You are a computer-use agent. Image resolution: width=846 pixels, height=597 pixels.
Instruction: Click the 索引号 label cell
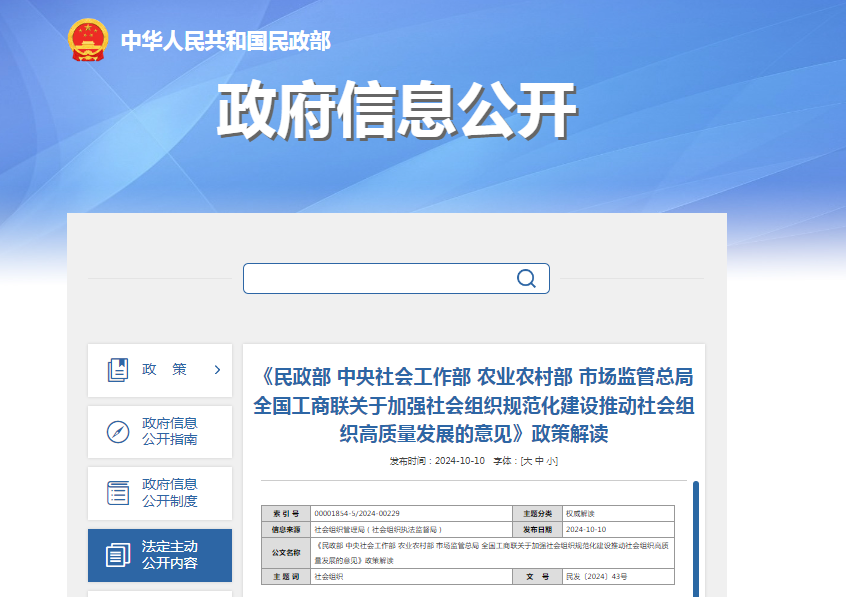point(286,513)
